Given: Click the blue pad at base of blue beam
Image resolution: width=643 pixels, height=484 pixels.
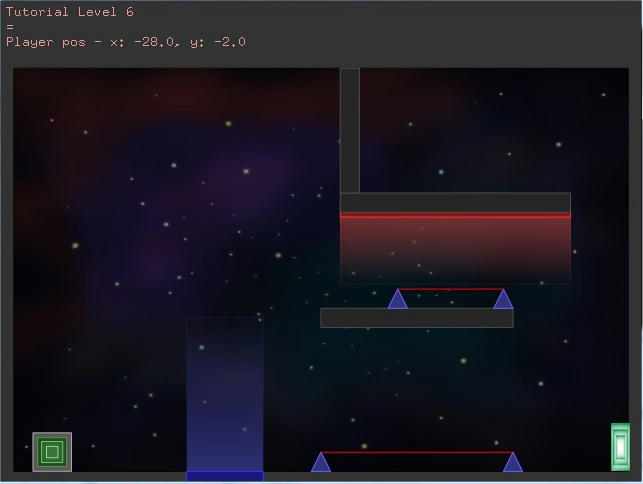Looking at the screenshot, I should (225, 476).
